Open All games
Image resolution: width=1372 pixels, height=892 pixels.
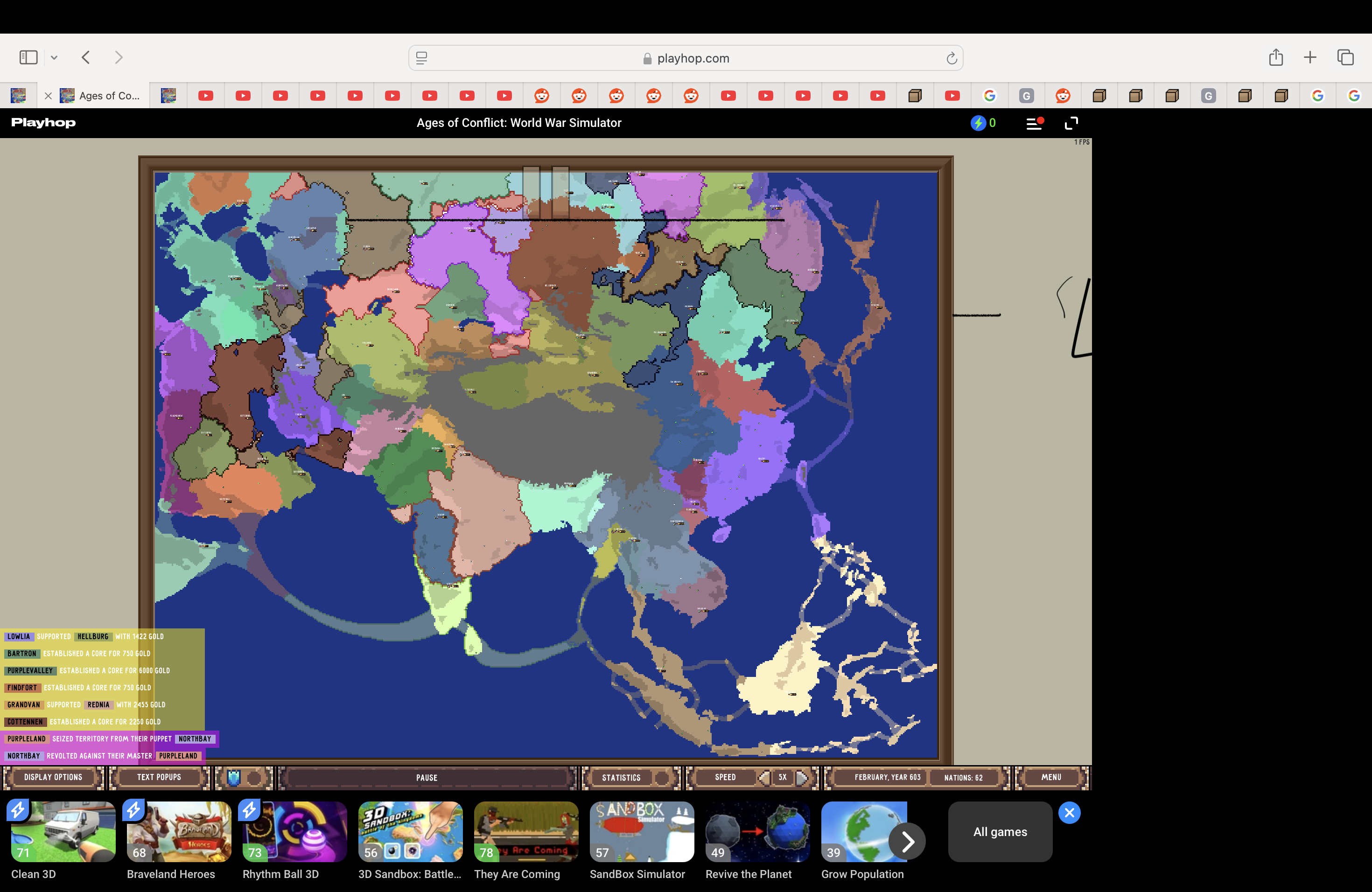pos(1000,831)
